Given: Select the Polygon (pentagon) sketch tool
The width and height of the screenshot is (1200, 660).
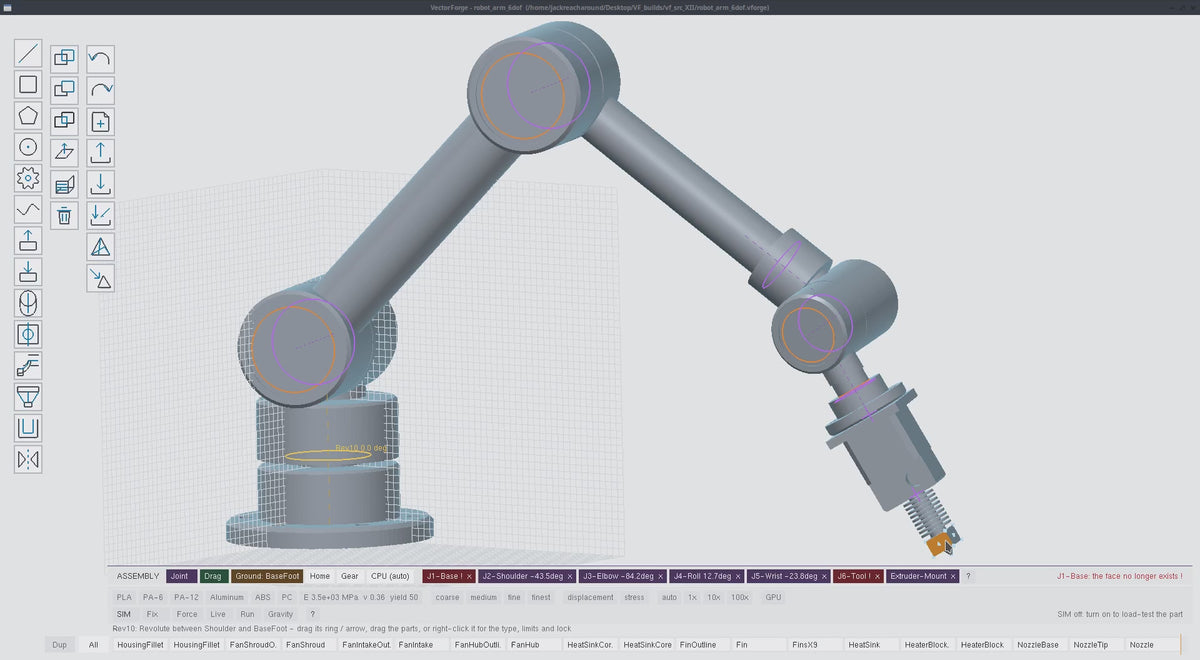Looking at the screenshot, I should (29, 115).
